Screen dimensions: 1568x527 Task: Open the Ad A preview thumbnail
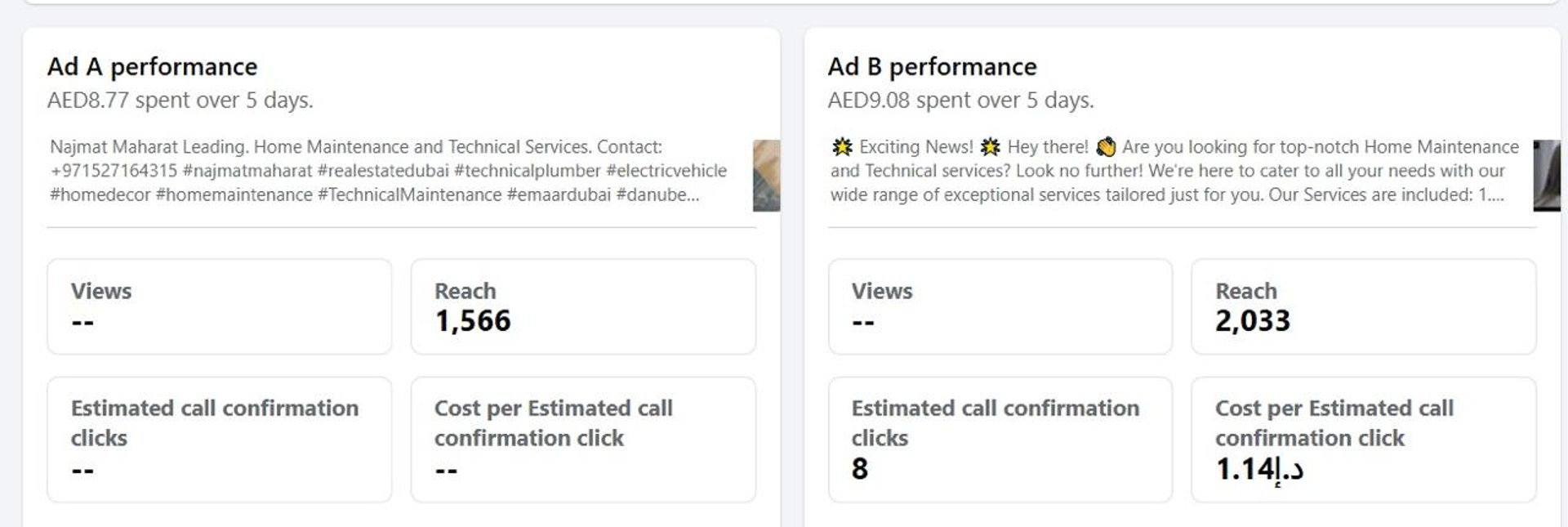point(766,176)
